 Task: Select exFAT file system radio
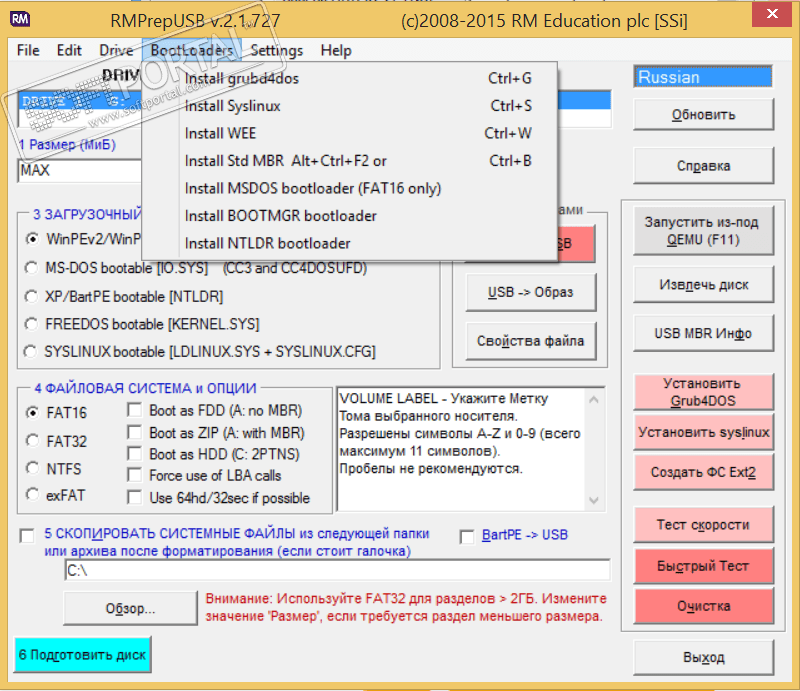33,495
